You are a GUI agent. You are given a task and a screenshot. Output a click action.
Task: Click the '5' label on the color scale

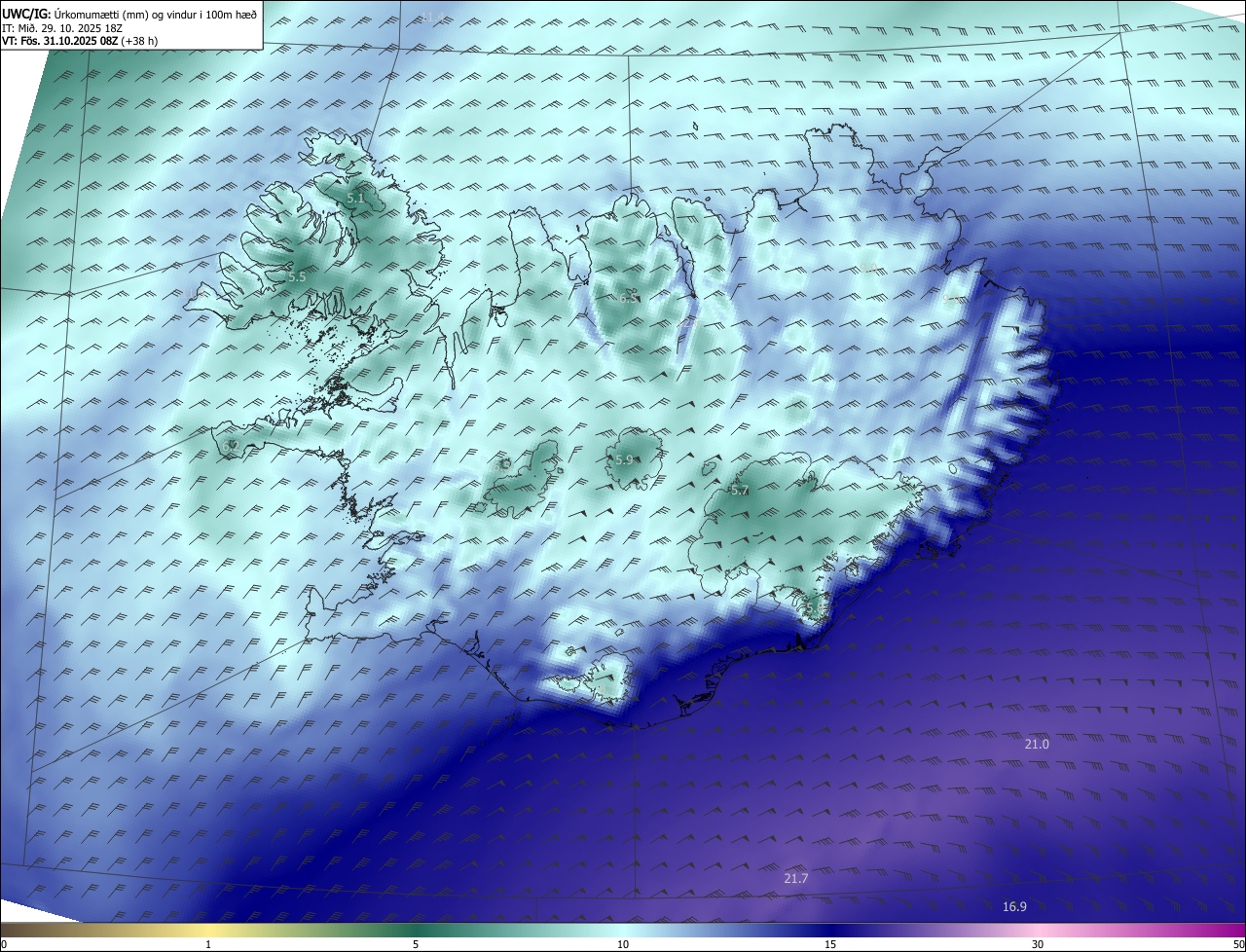(x=416, y=944)
